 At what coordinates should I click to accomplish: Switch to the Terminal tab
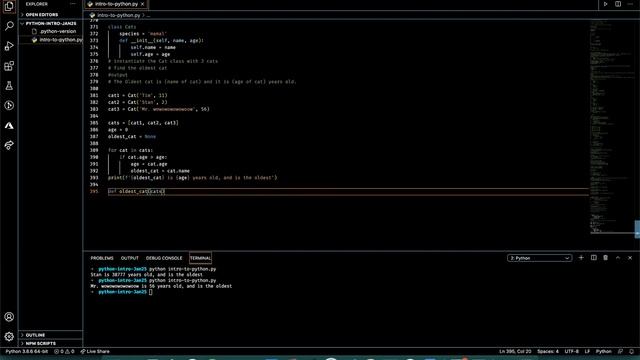pyautogui.click(x=200, y=258)
